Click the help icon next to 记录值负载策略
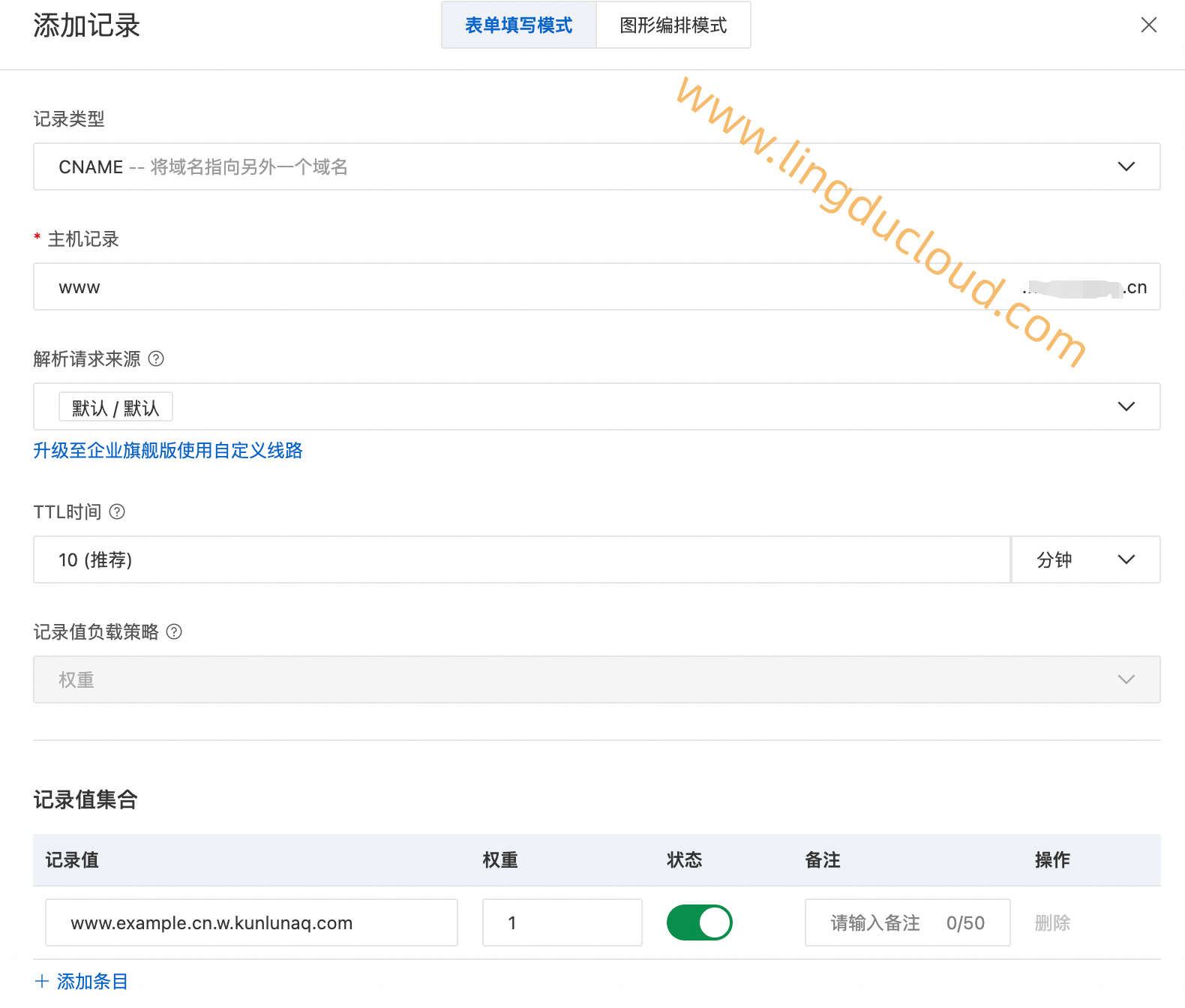Screen dimensions: 1185x1008 pyautogui.click(x=174, y=631)
